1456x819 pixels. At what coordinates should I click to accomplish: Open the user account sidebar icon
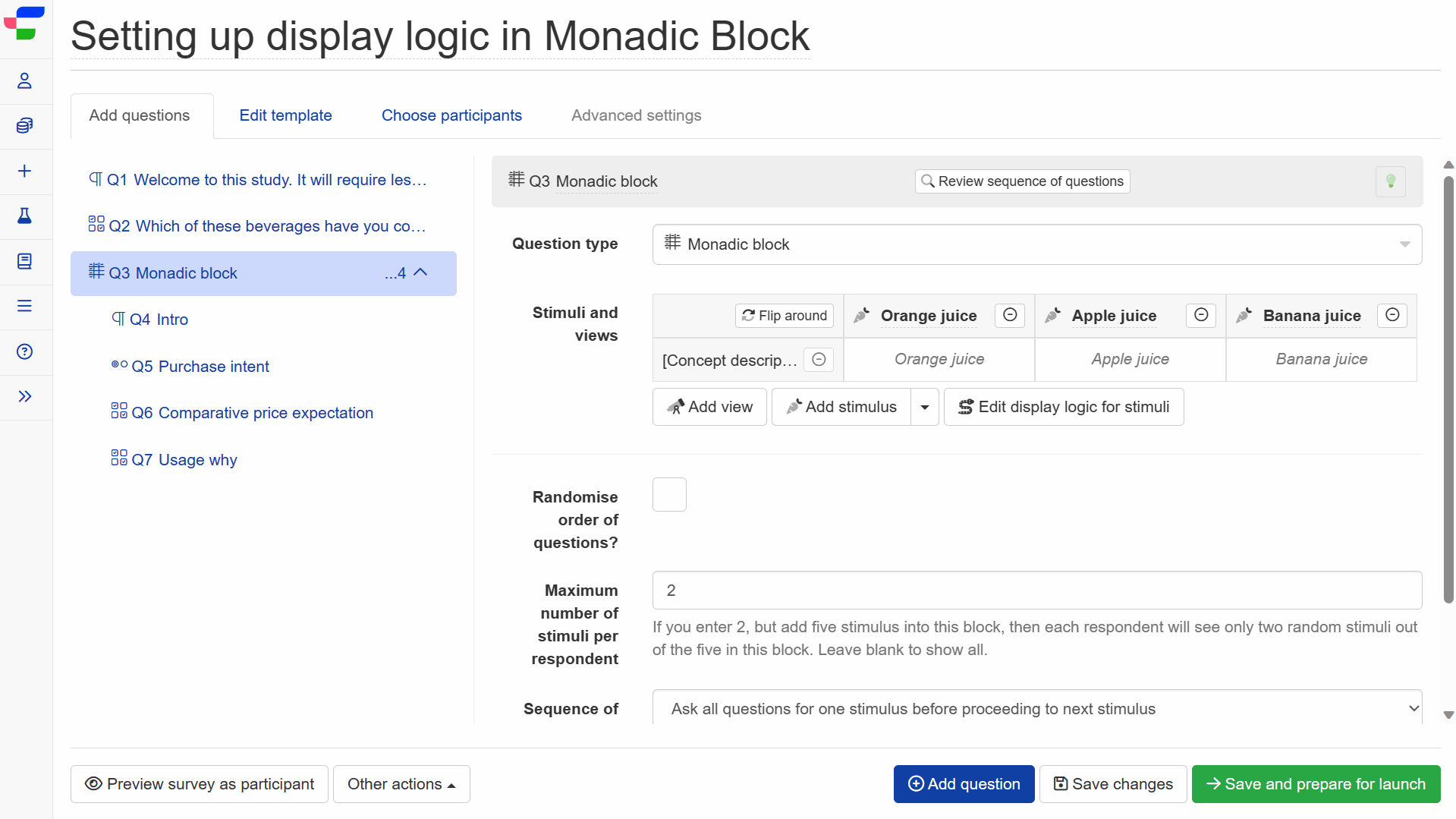[x=24, y=80]
